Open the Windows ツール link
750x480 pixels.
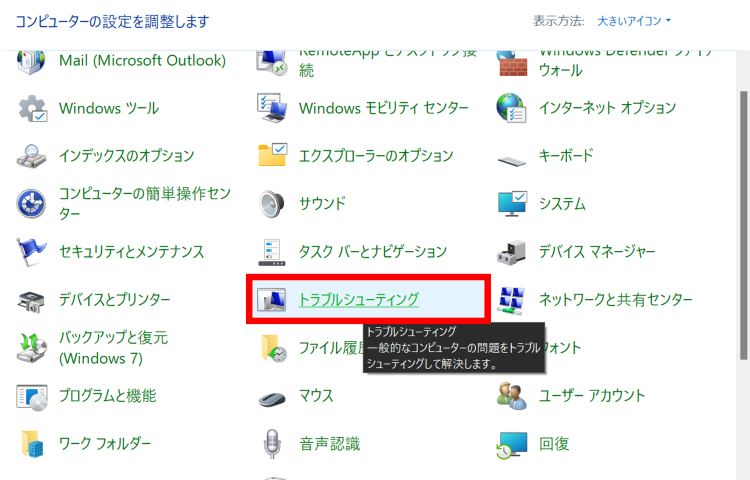tap(109, 109)
